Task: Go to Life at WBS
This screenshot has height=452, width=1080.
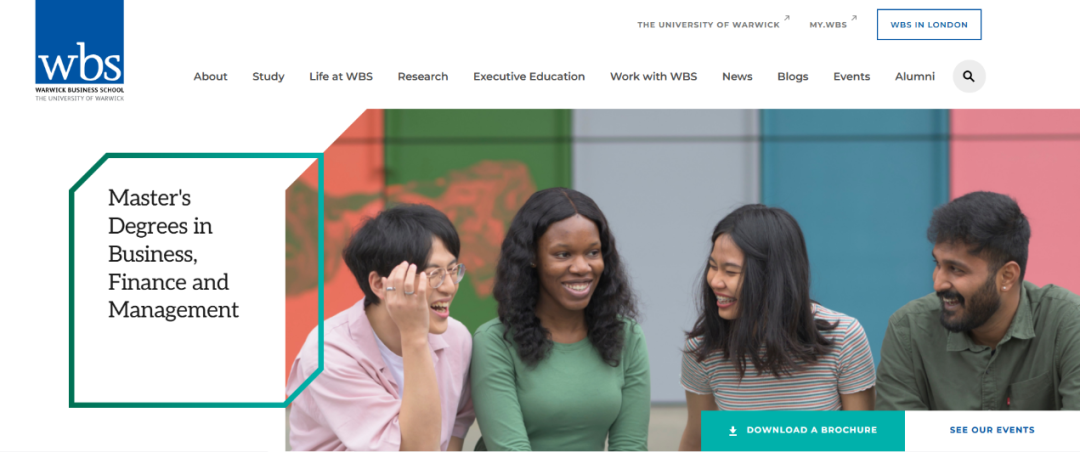Action: coord(341,76)
